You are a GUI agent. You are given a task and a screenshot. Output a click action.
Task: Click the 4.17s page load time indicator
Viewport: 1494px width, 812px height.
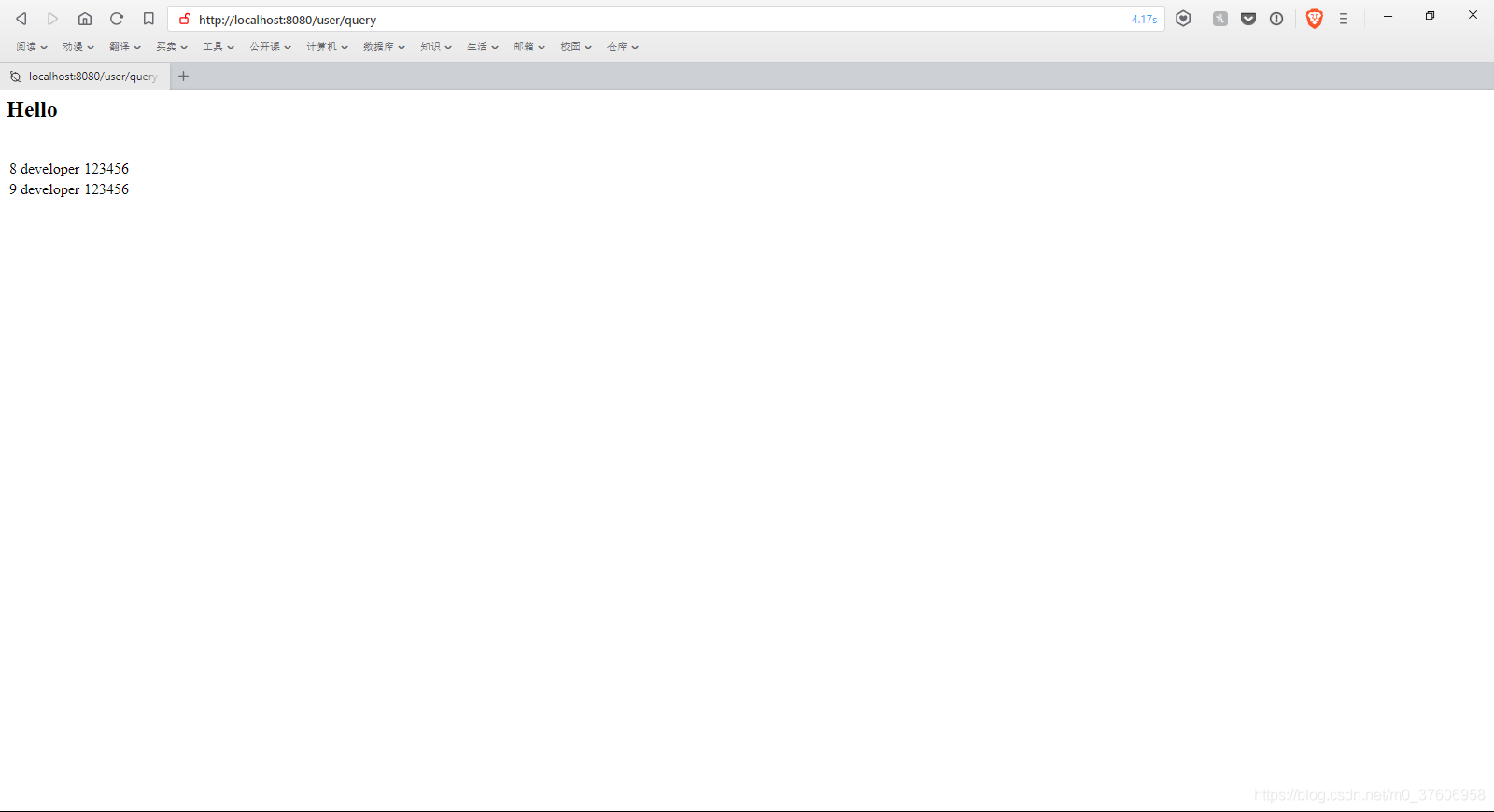point(1144,20)
